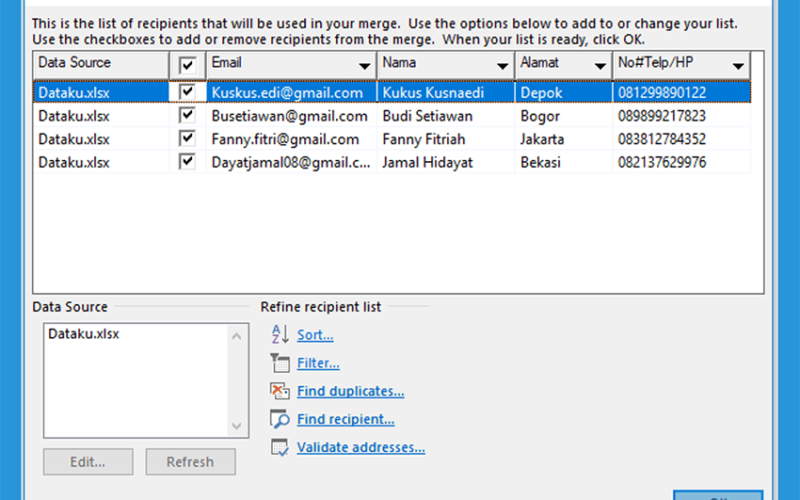Open the Sort... link
Viewport: 800px width, 500px height.
pos(315,335)
